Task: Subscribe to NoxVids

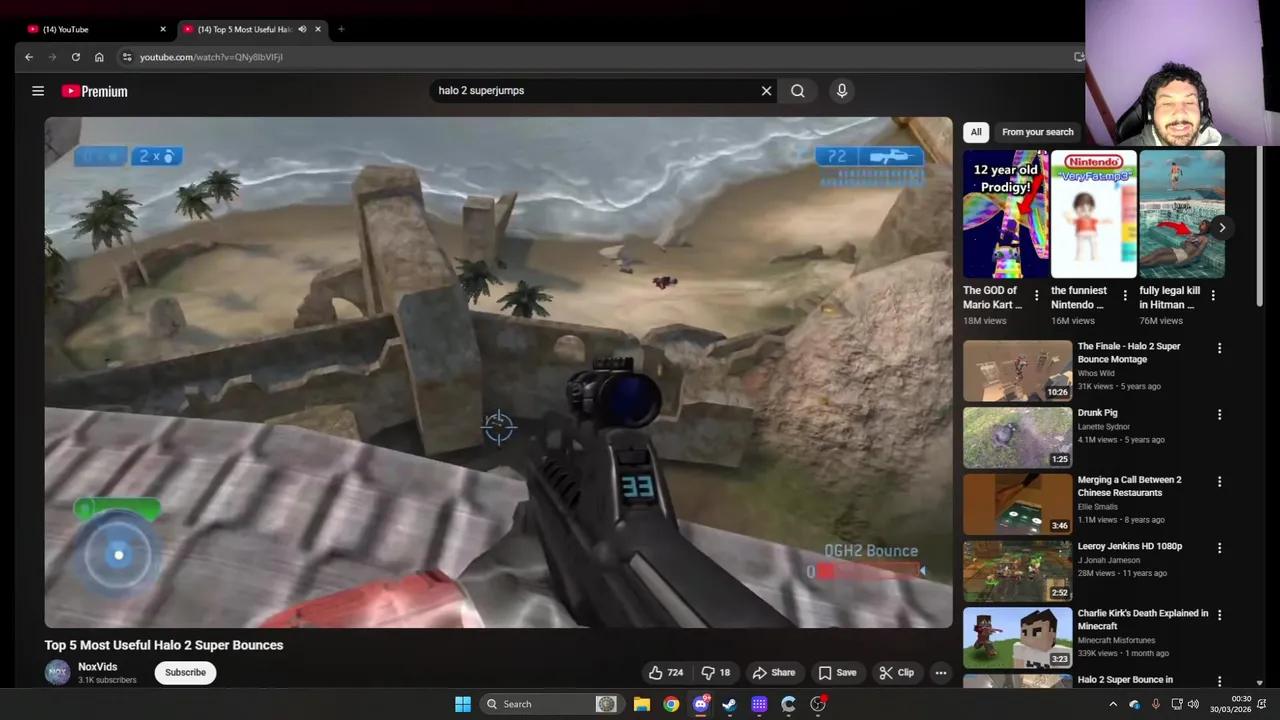Action: coord(185,673)
